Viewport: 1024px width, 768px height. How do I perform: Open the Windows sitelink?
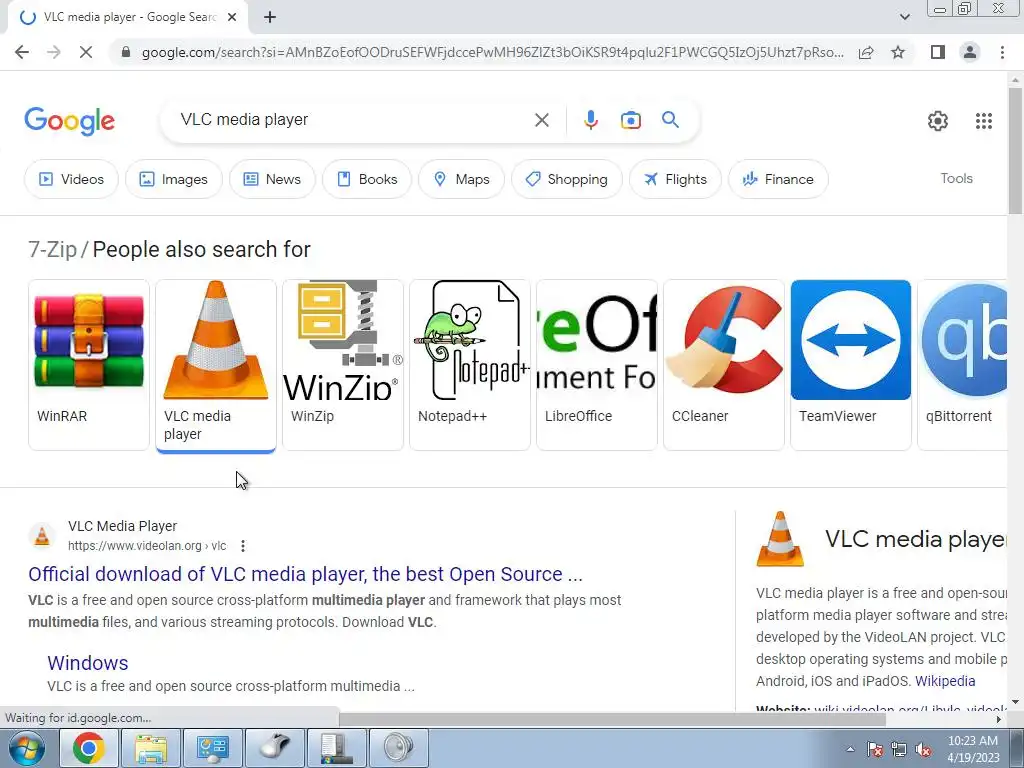pos(88,663)
